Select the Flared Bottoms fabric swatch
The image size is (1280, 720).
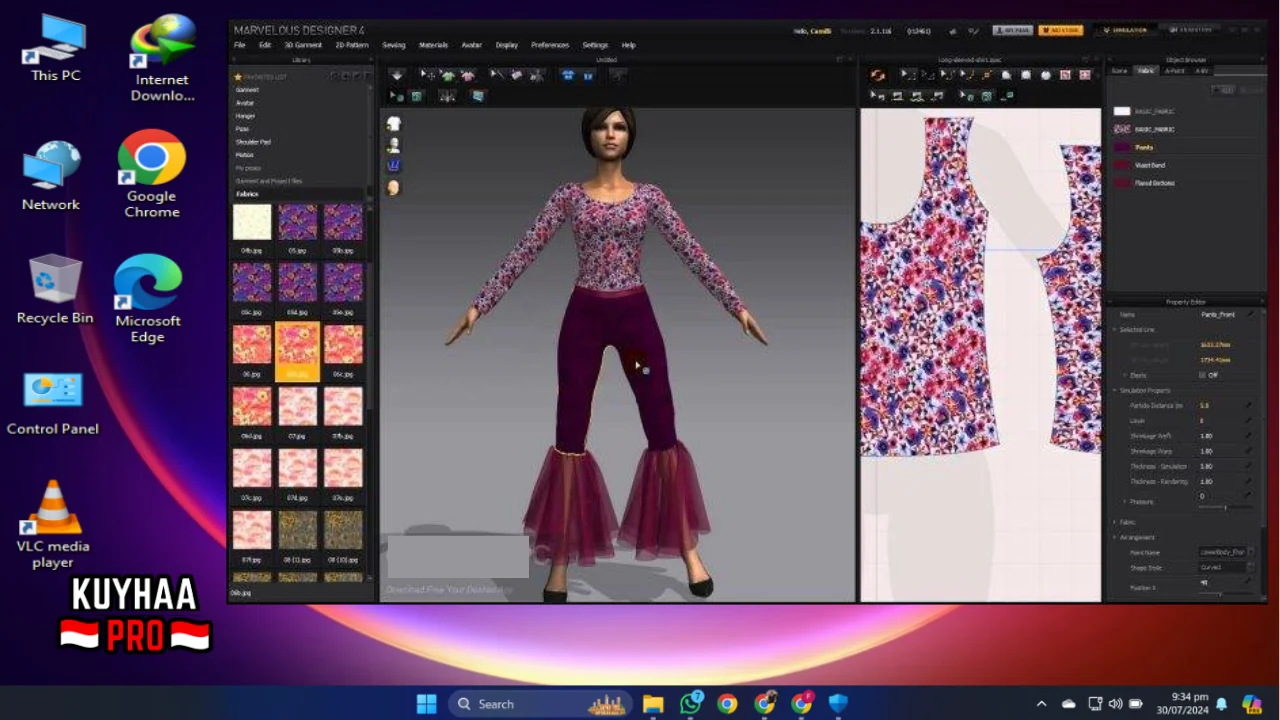(x=1122, y=183)
